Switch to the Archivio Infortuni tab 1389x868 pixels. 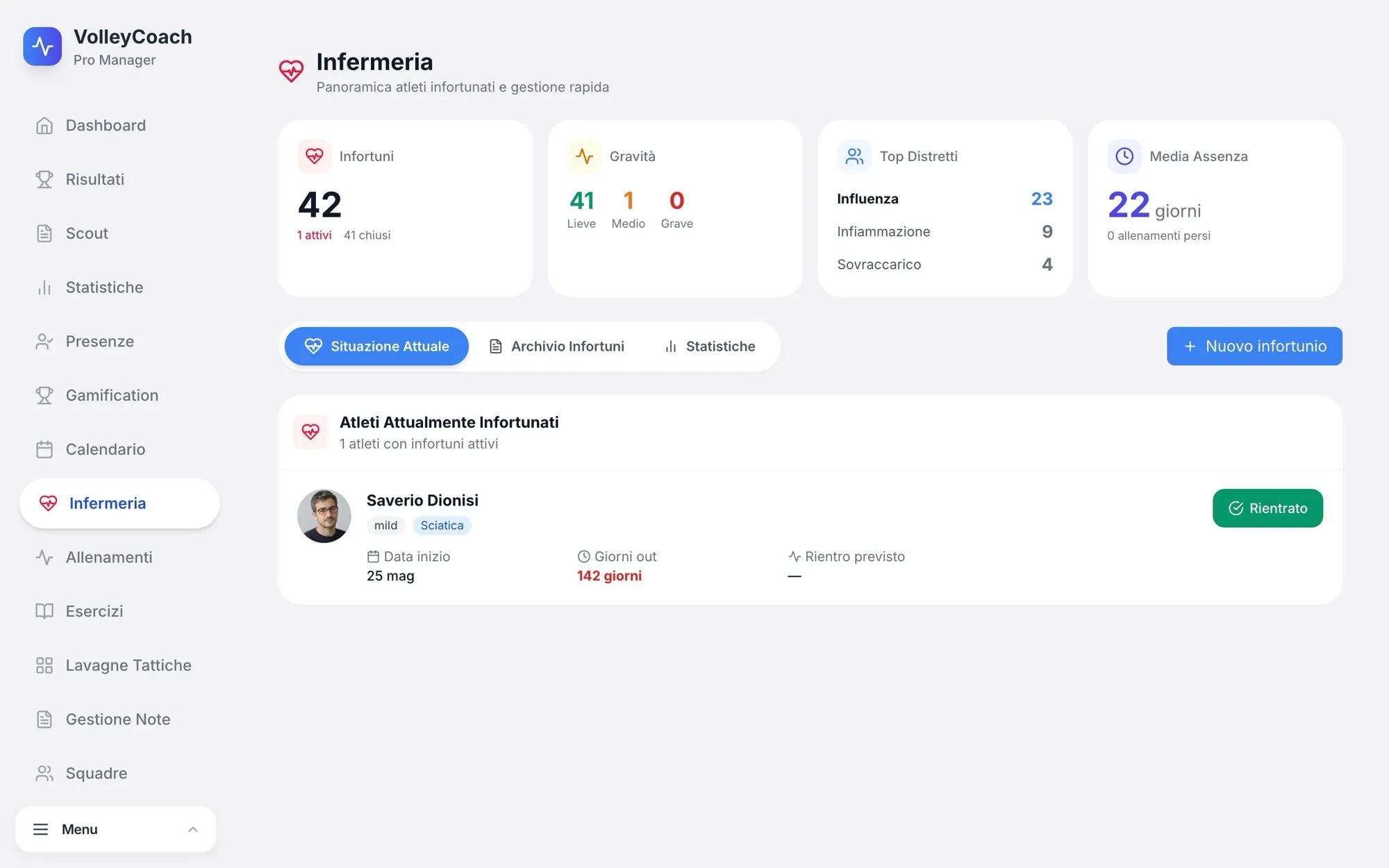click(x=557, y=346)
